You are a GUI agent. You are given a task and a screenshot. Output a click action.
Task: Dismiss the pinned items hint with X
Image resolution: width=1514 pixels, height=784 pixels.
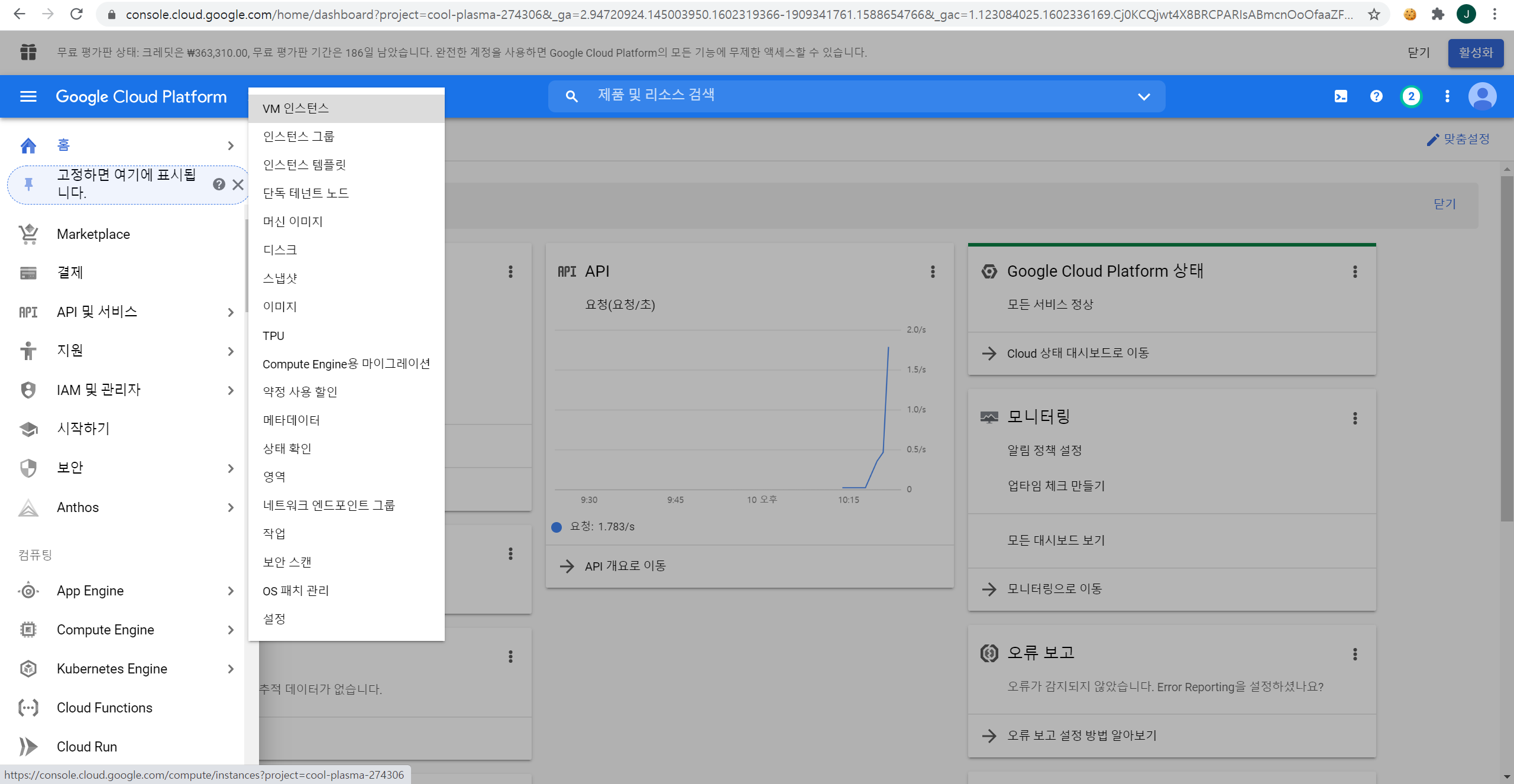[238, 184]
